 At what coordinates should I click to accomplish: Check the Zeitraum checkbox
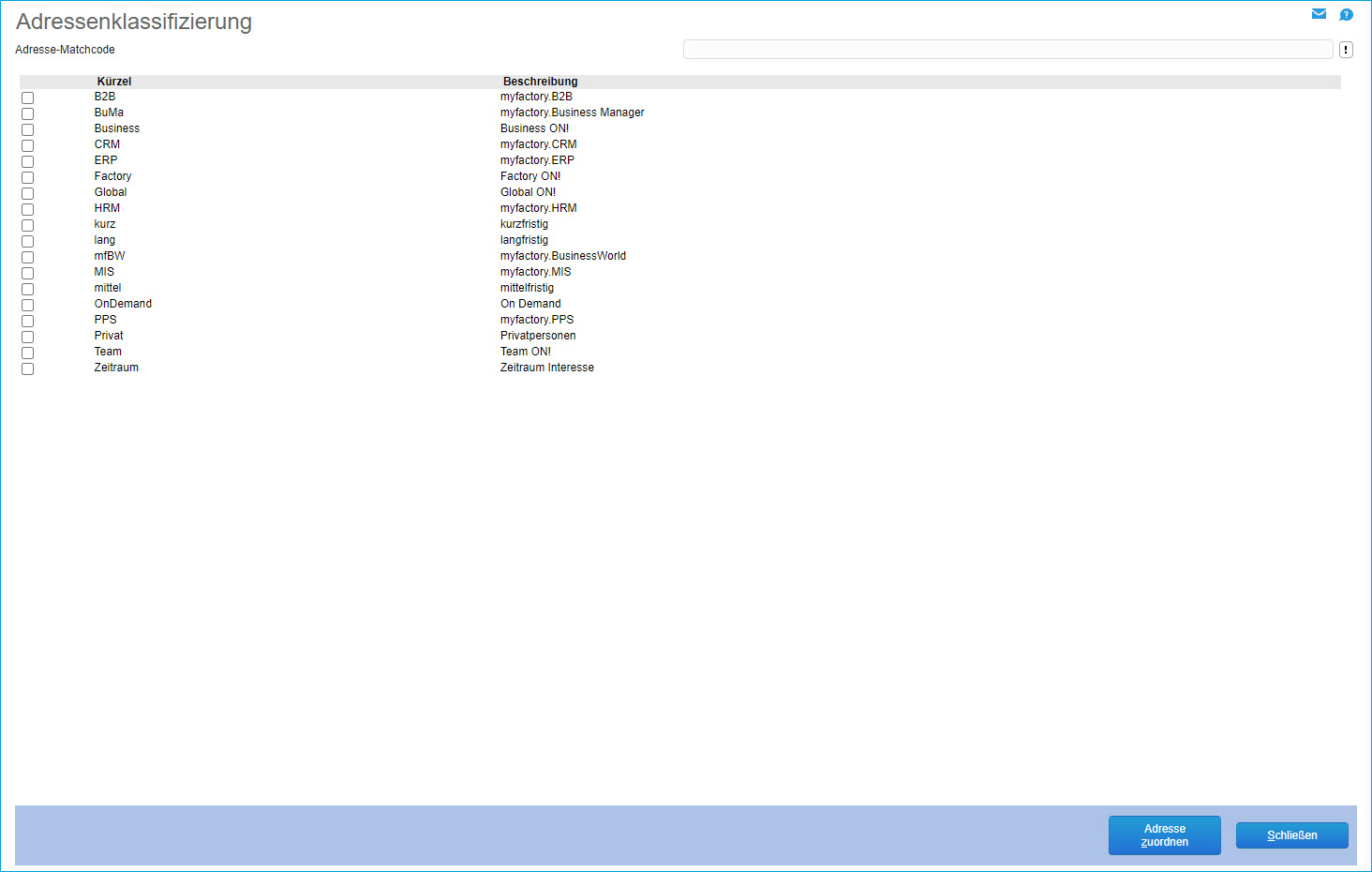pos(27,368)
